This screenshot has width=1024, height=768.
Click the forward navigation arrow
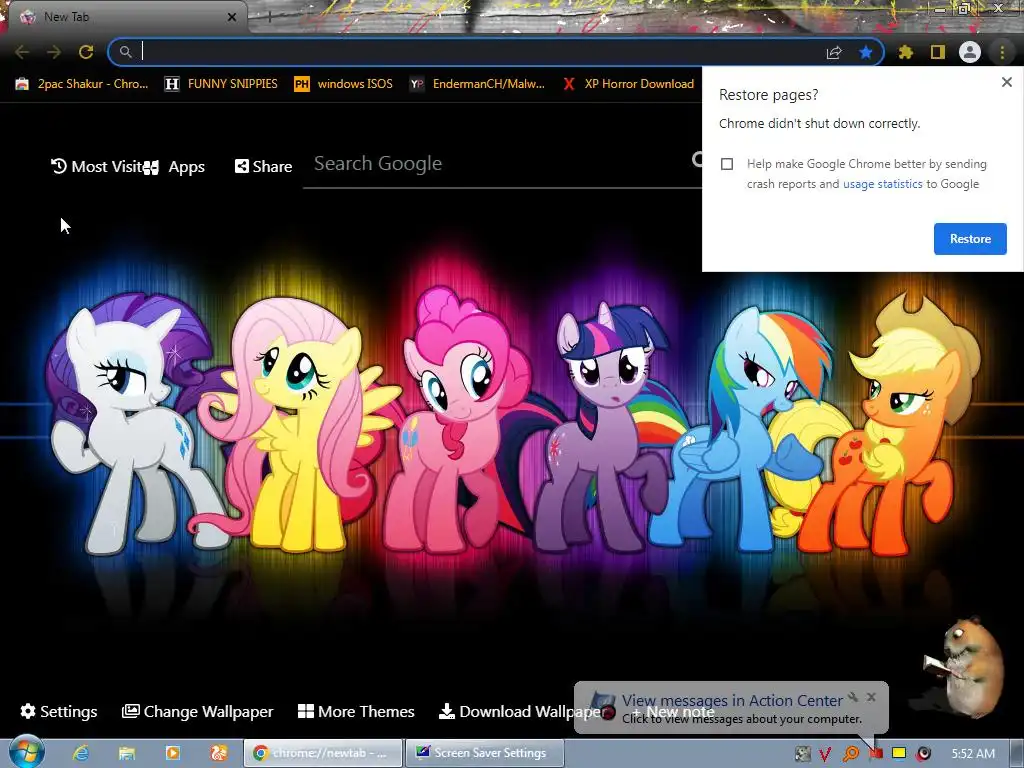[x=54, y=52]
